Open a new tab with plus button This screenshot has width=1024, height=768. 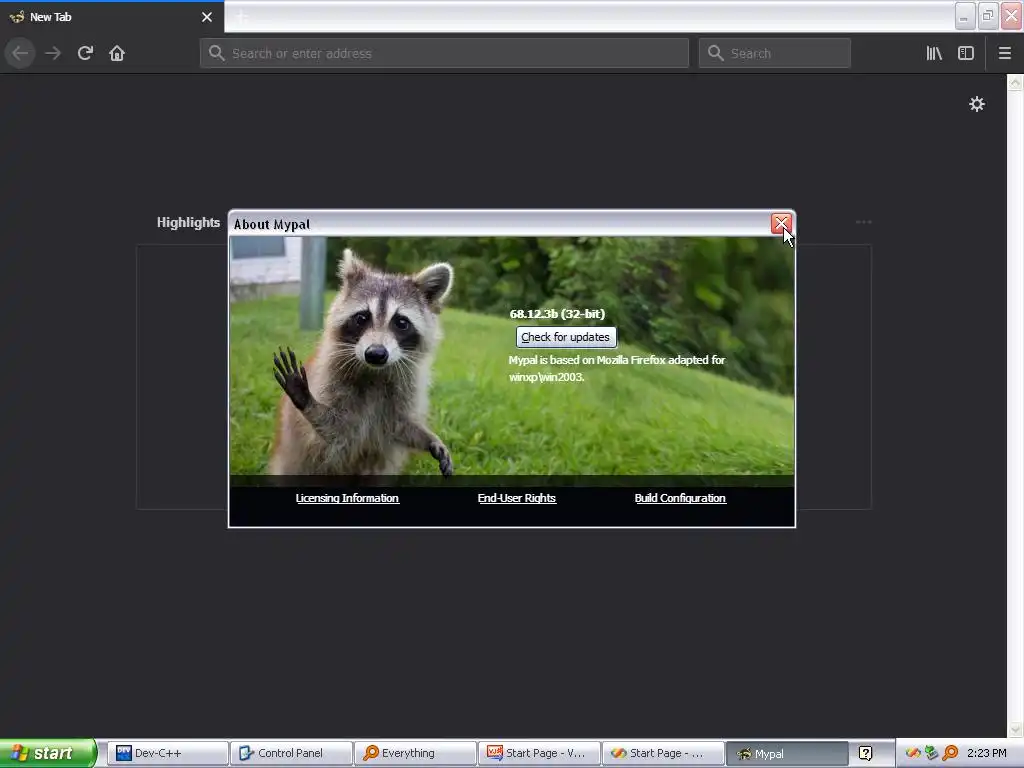[x=242, y=17]
